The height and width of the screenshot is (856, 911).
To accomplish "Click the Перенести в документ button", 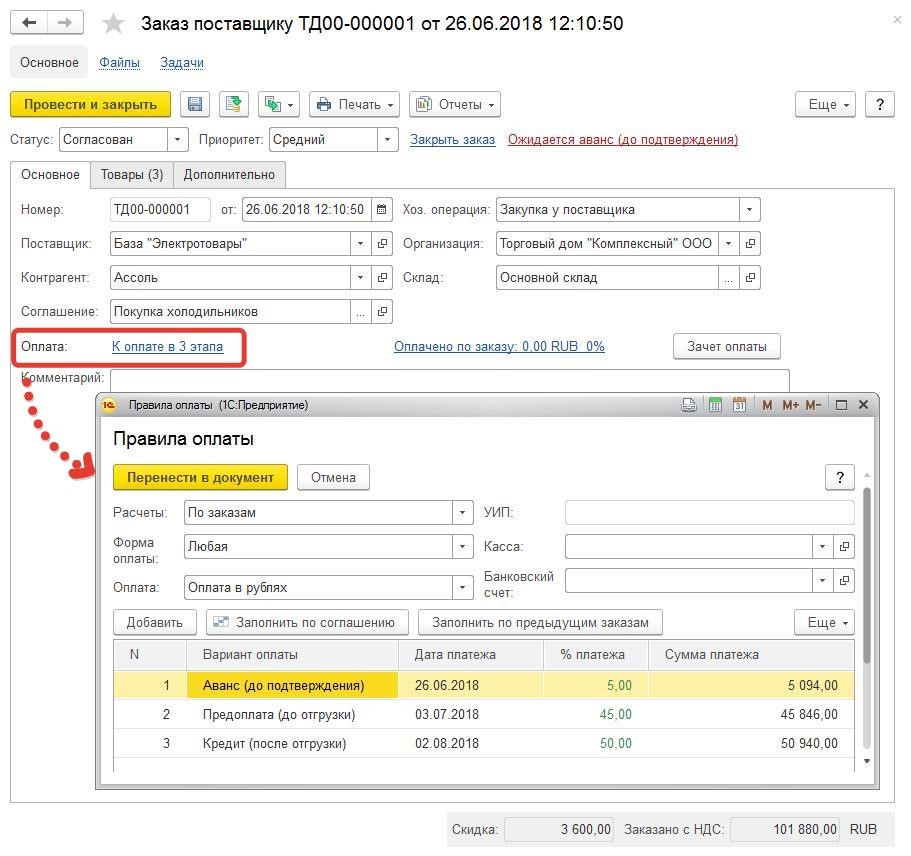I will 200,477.
